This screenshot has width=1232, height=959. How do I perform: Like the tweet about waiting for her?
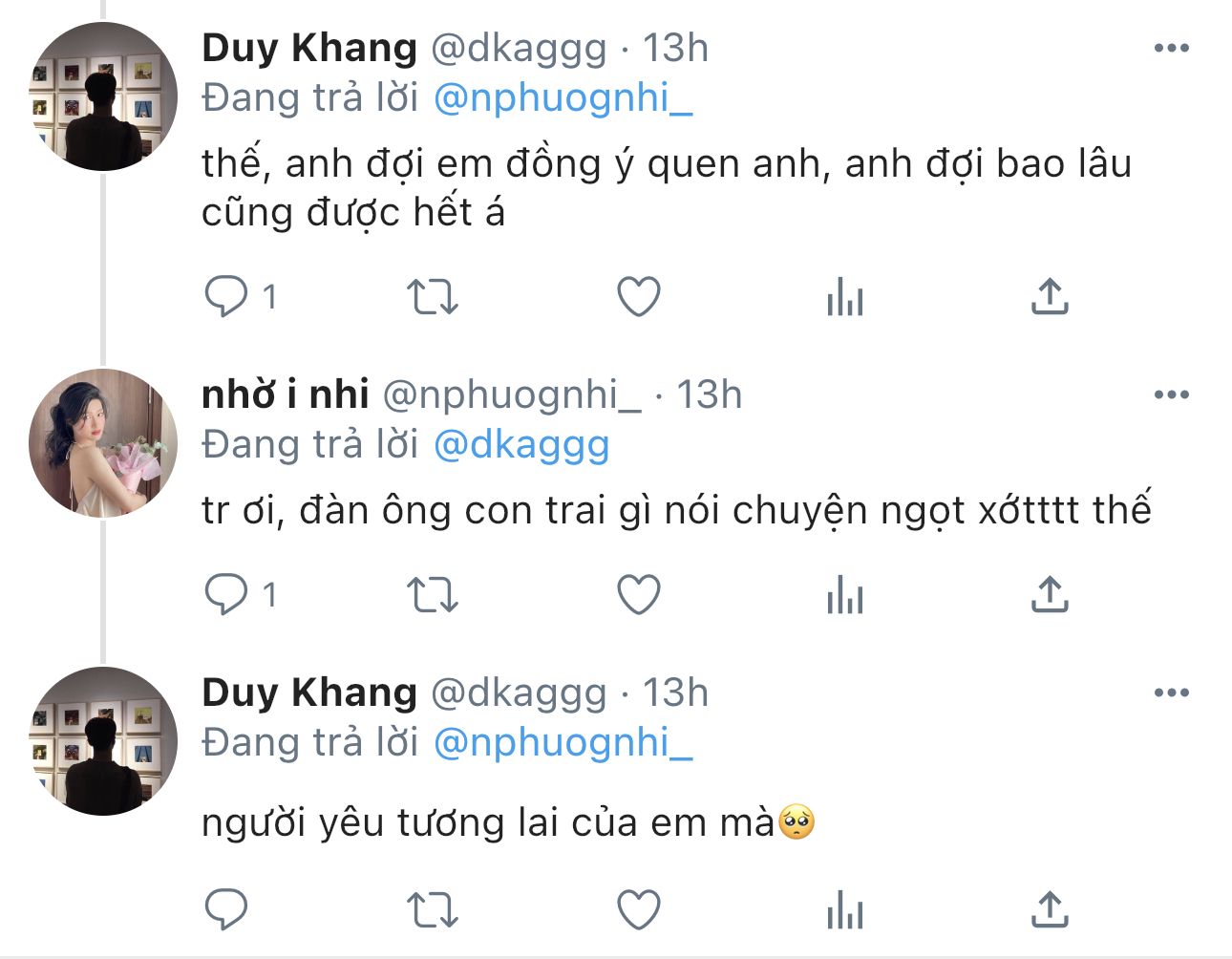(x=639, y=297)
